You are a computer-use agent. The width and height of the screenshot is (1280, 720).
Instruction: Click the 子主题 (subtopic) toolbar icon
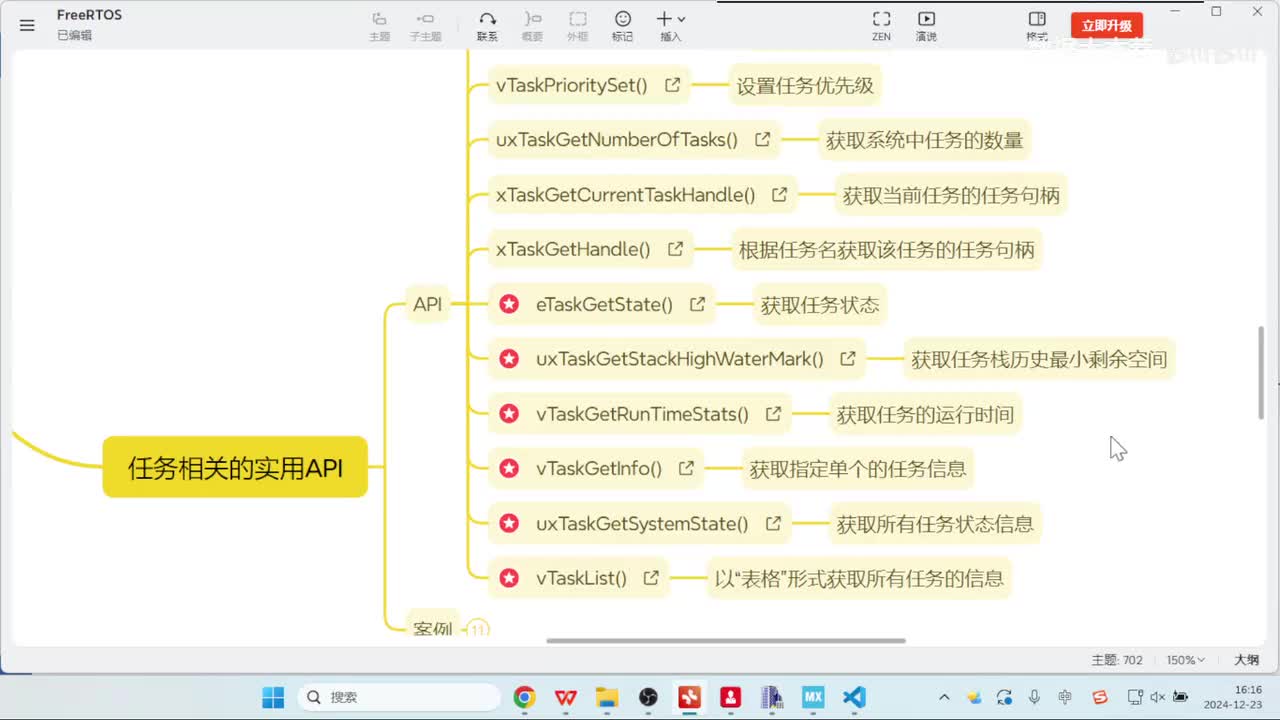pyautogui.click(x=425, y=27)
